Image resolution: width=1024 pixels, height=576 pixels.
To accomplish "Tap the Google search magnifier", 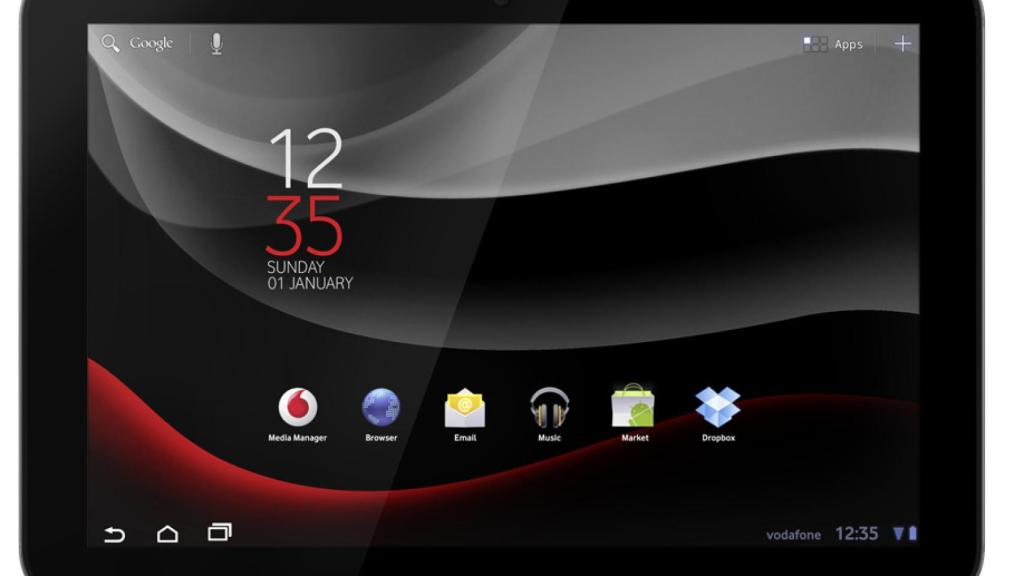I will click(112, 42).
